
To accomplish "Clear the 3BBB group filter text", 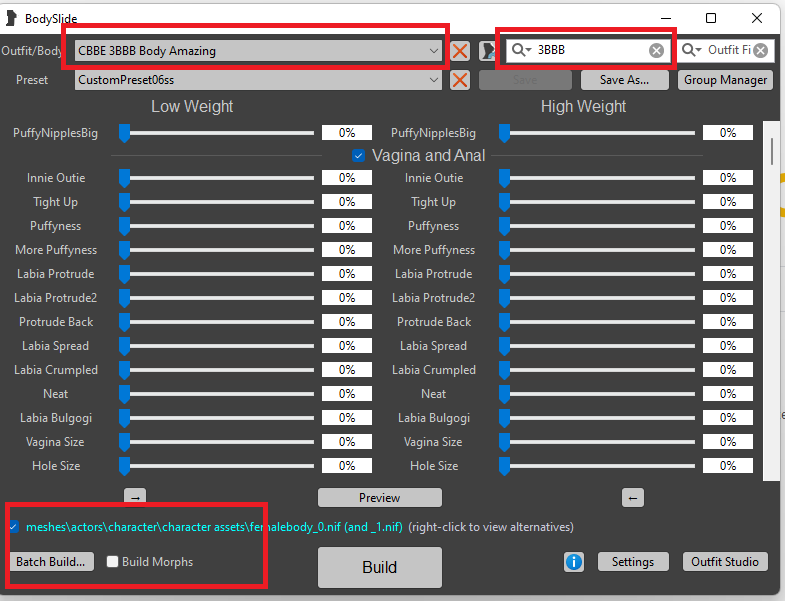I will (x=656, y=50).
